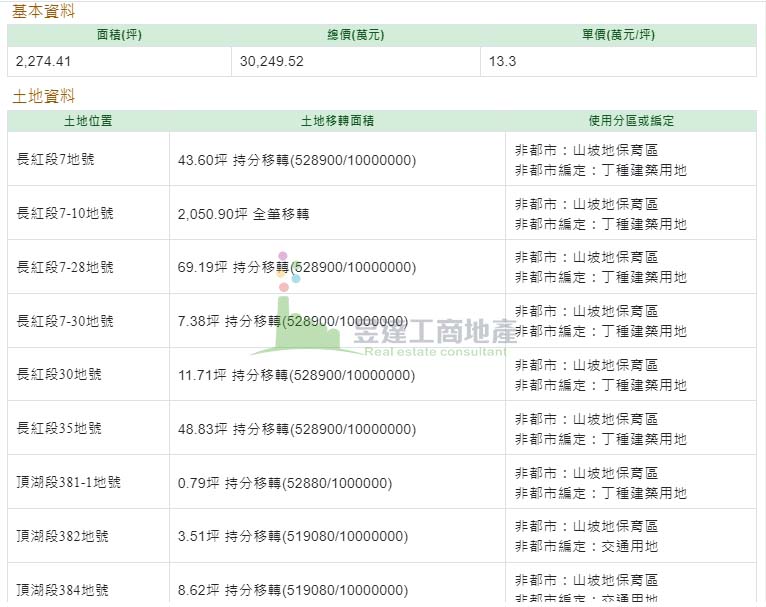The image size is (766, 607).
Task: Click the 長紅段7-28地號 land location cell
Action: 66,268
